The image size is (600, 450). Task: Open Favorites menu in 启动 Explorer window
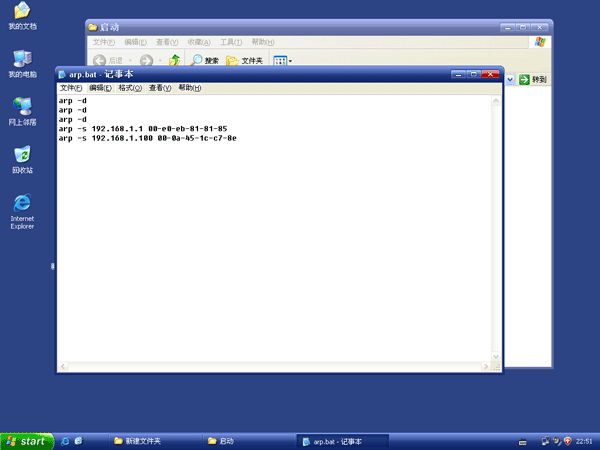pyautogui.click(x=199, y=42)
